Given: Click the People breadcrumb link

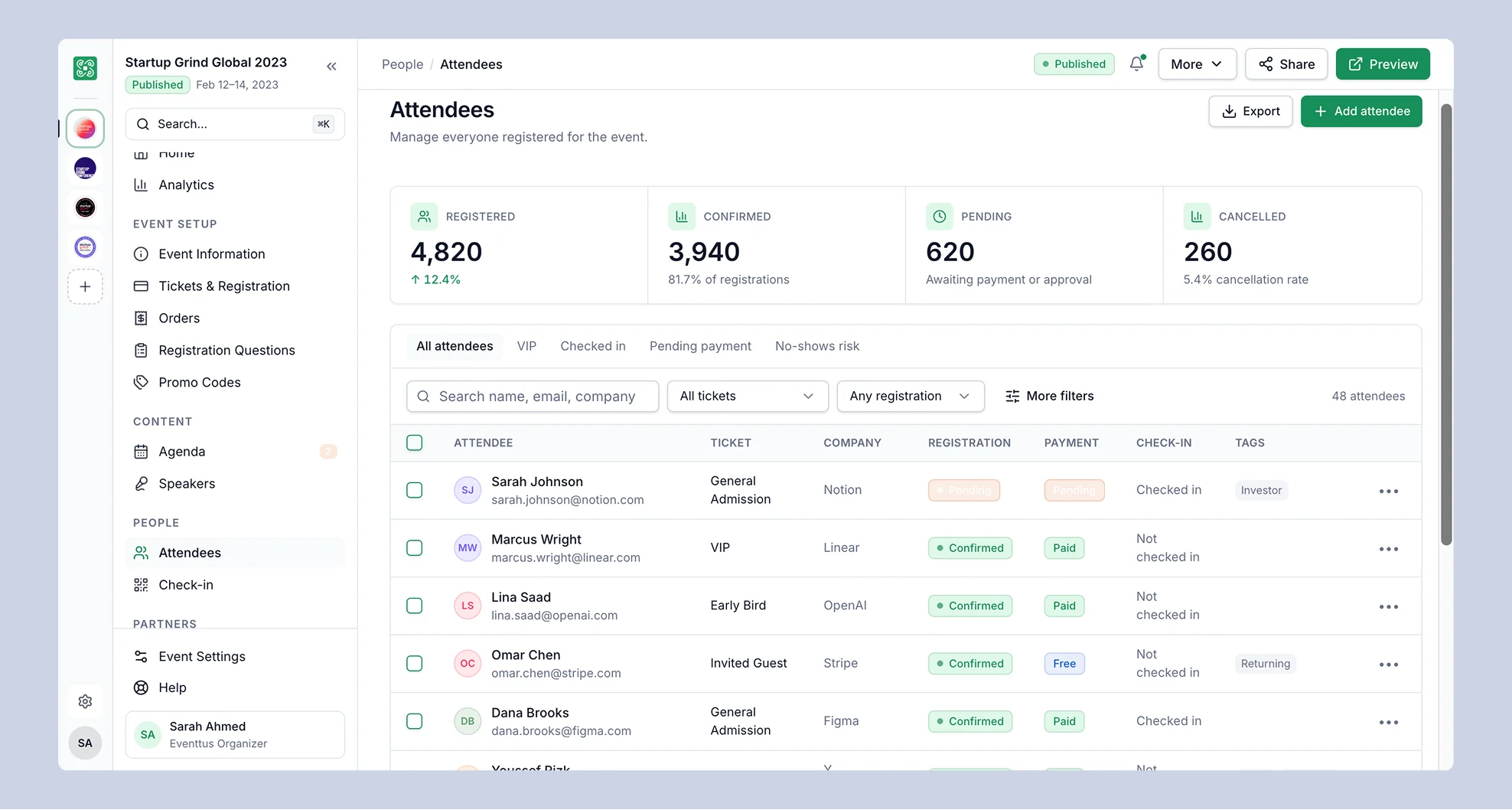Looking at the screenshot, I should (x=402, y=64).
